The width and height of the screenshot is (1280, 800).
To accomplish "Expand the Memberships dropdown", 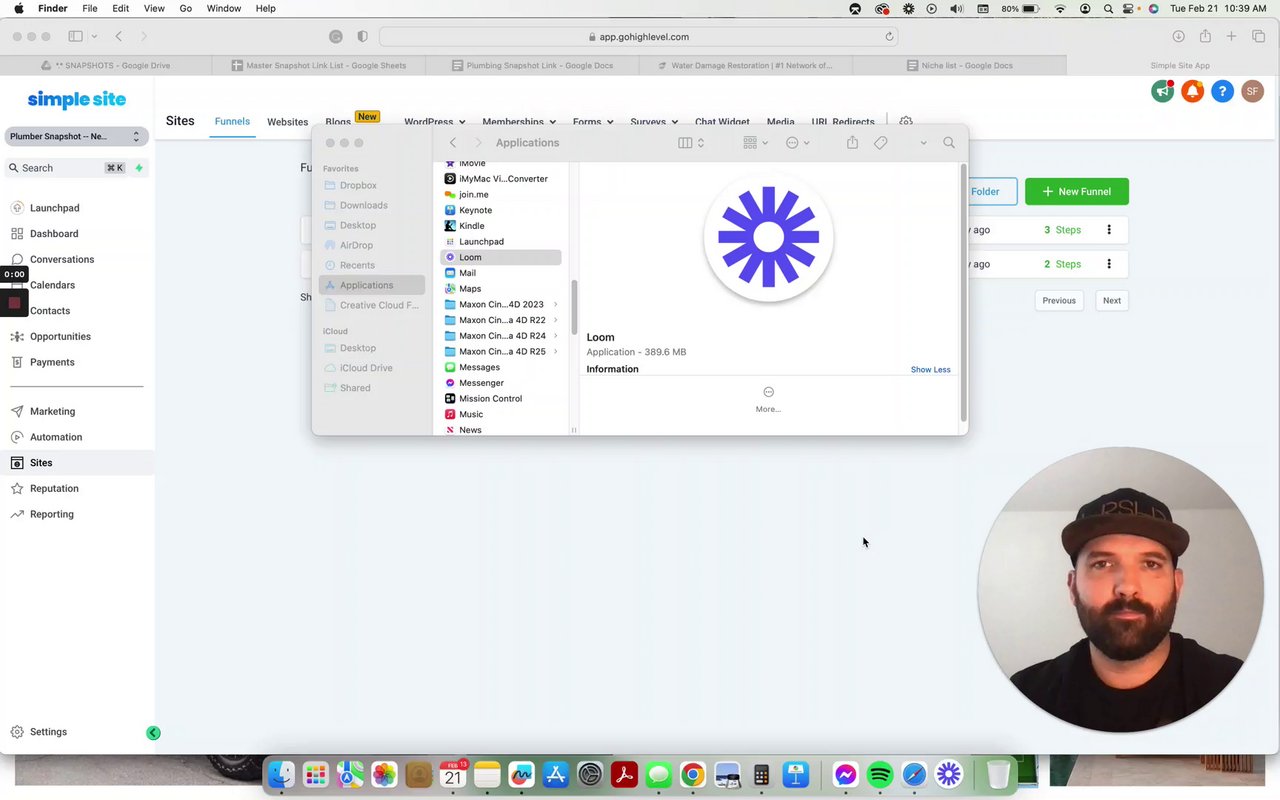I will tap(518, 122).
